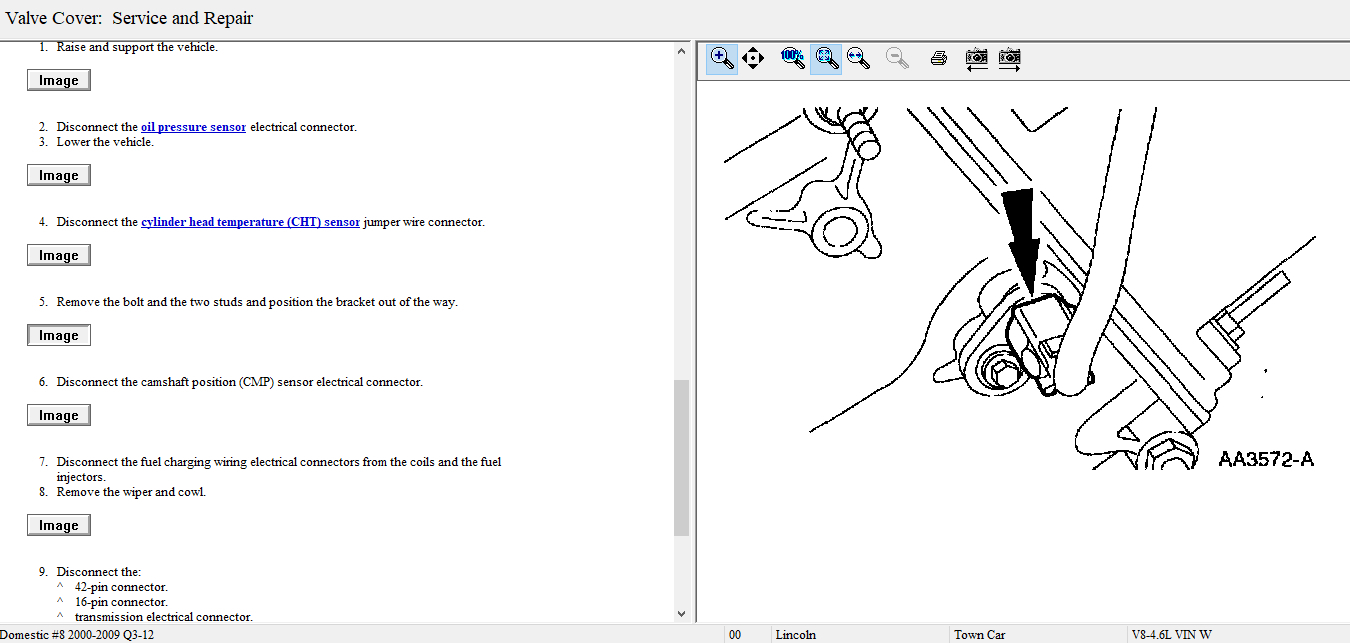Screen dimensions: 1350x643
Task: Click the engine diagram image
Action: (x=1020, y=290)
